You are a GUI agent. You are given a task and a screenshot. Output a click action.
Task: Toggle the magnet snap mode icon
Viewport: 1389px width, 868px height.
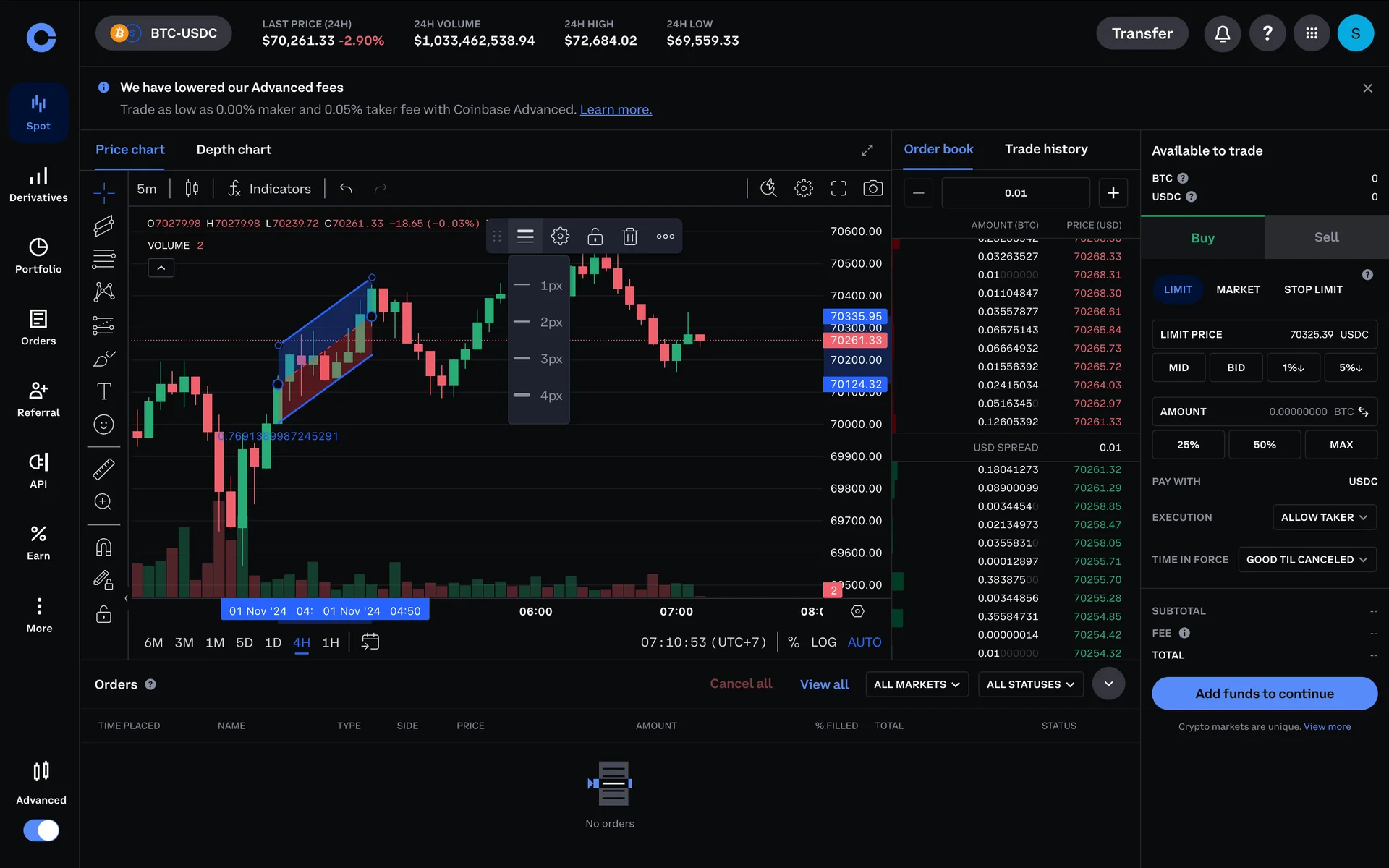pos(103,547)
